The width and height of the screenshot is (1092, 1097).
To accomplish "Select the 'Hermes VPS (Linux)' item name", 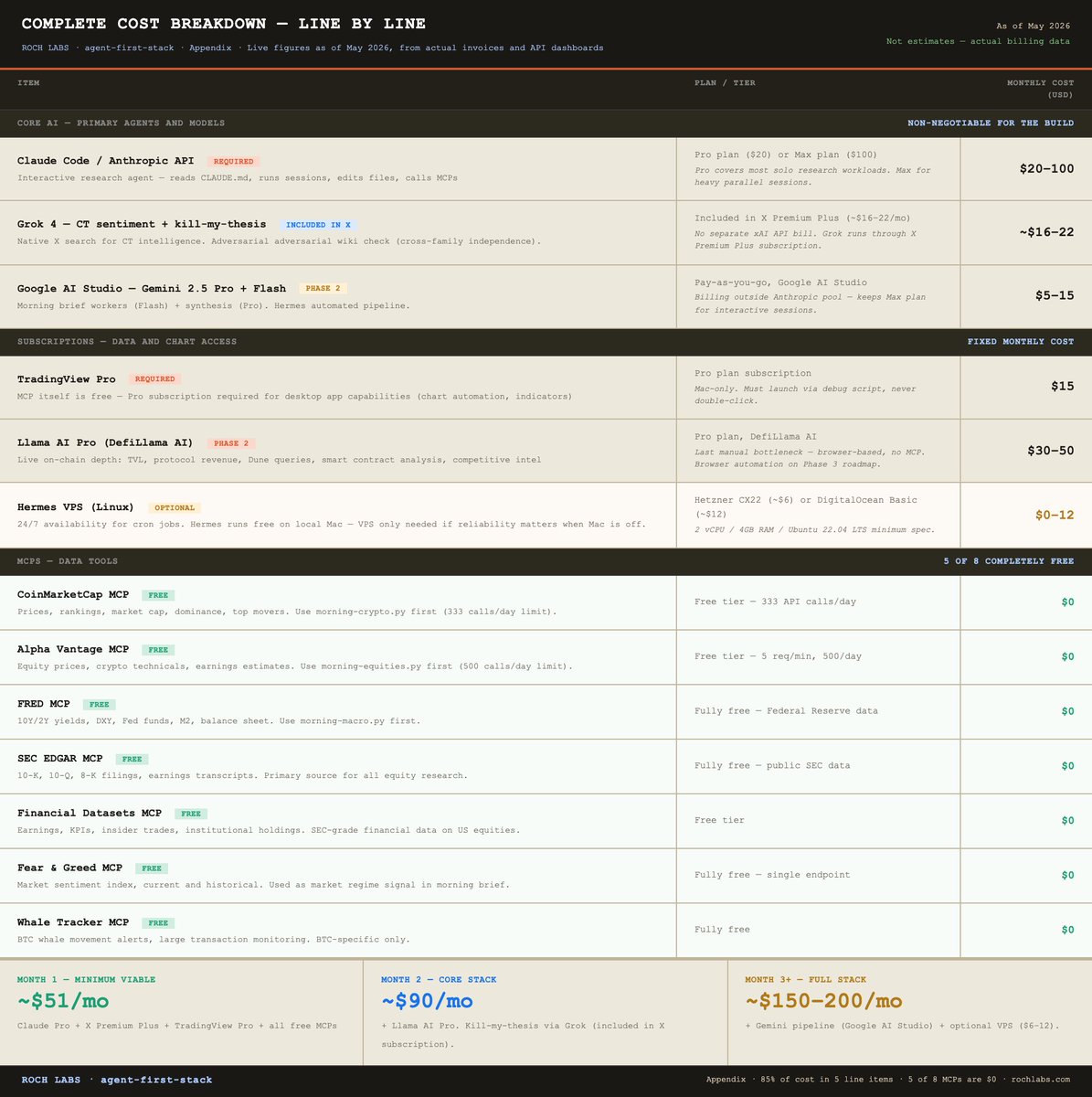I will point(76,506).
